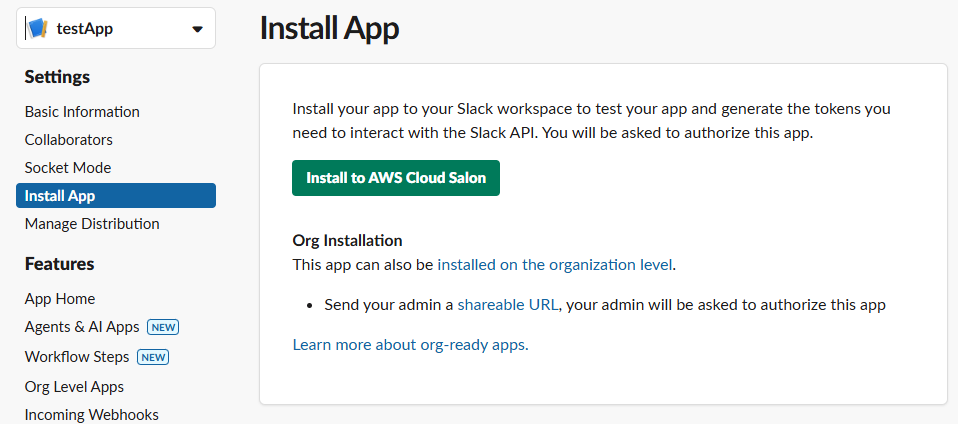958x424 pixels.
Task: Click the Org Installation heading
Action: pyautogui.click(x=347, y=240)
